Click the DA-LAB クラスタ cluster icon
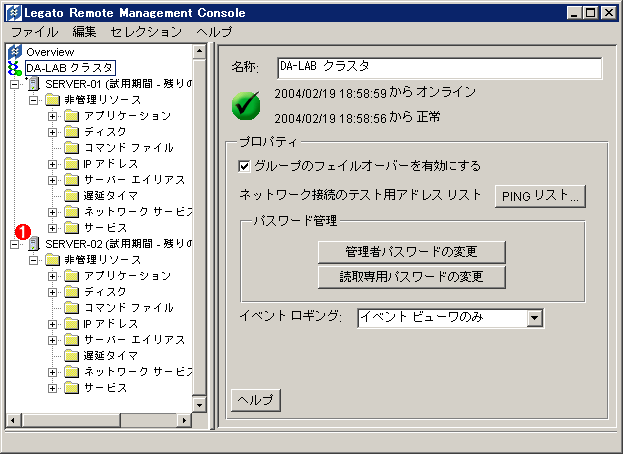 tap(15, 68)
